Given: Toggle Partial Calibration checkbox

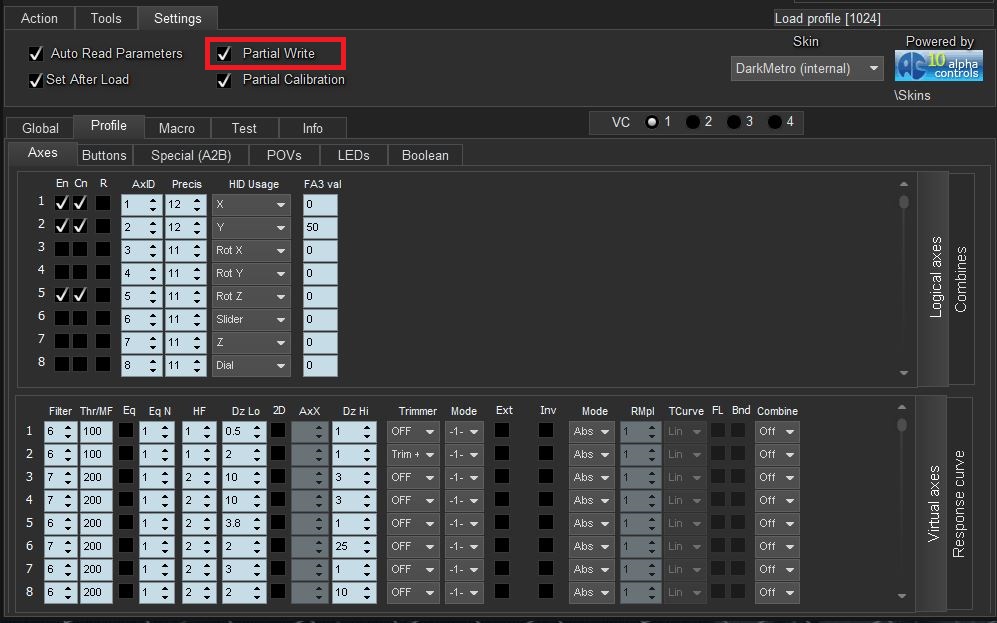Looking at the screenshot, I should click(x=224, y=80).
